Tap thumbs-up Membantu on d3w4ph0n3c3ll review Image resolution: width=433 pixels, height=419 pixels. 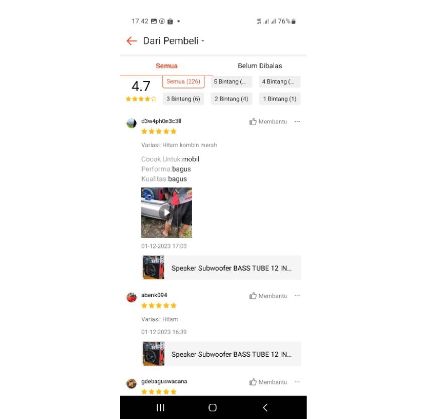coord(268,122)
